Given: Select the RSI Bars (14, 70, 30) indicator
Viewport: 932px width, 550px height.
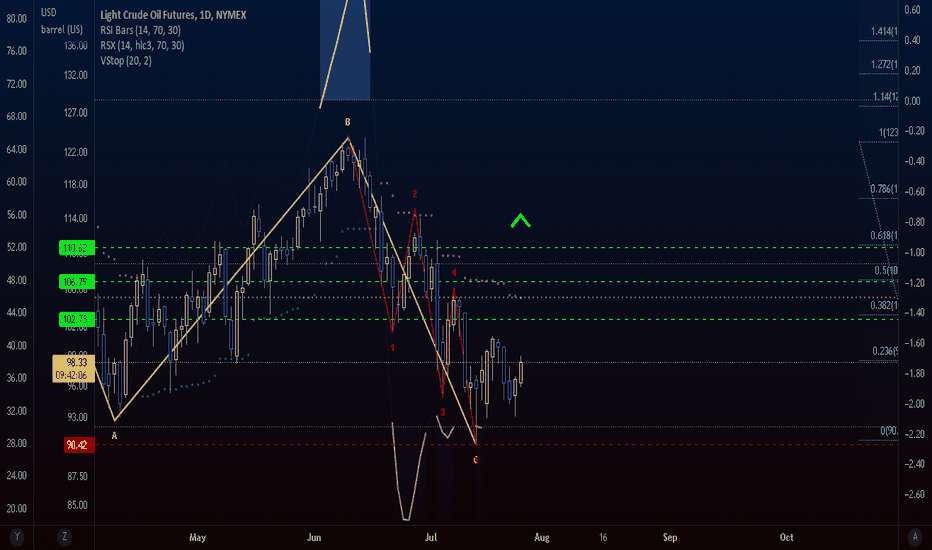Looking at the screenshot, I should coord(140,30).
